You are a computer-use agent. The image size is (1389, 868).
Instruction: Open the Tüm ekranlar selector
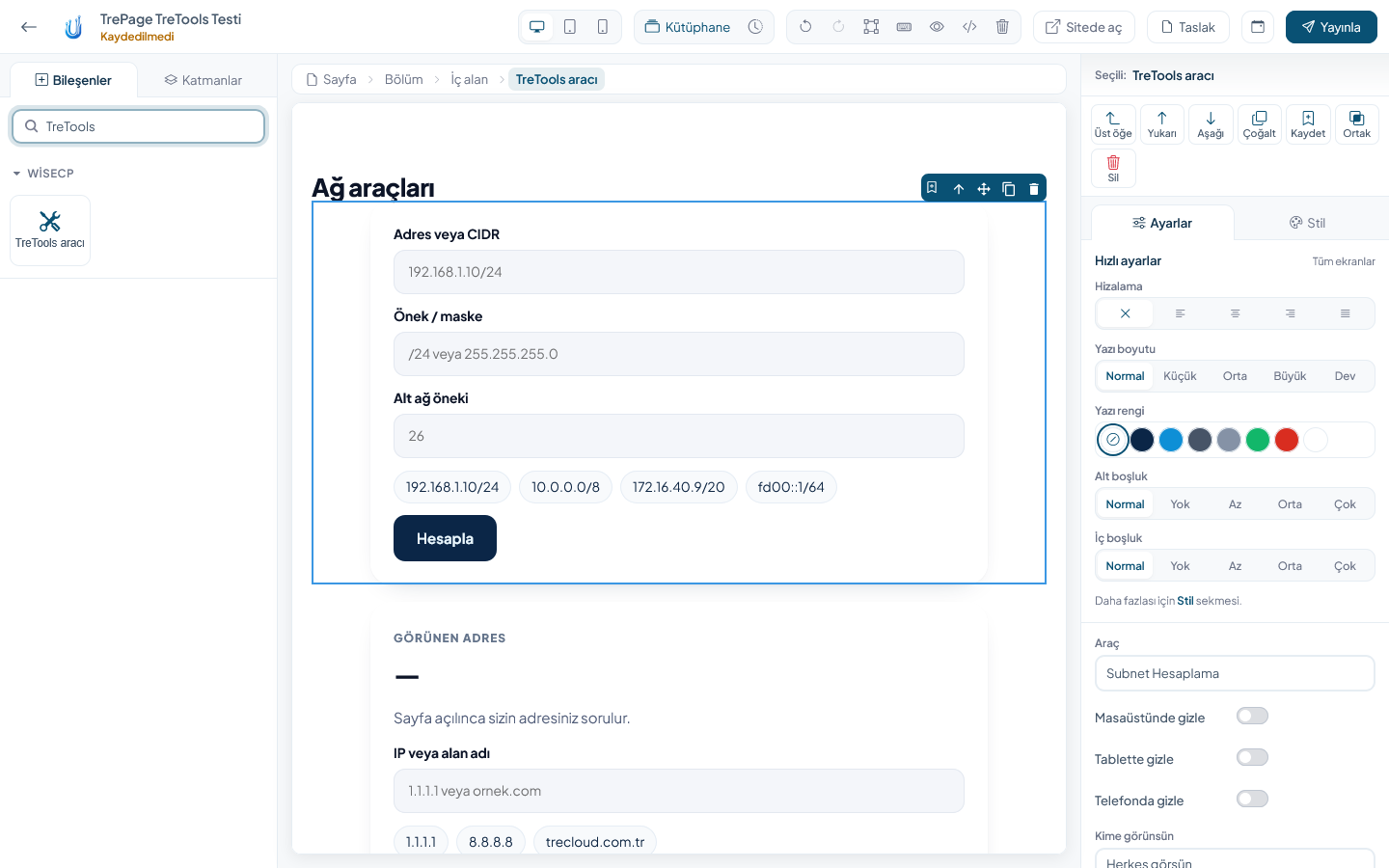(1344, 261)
